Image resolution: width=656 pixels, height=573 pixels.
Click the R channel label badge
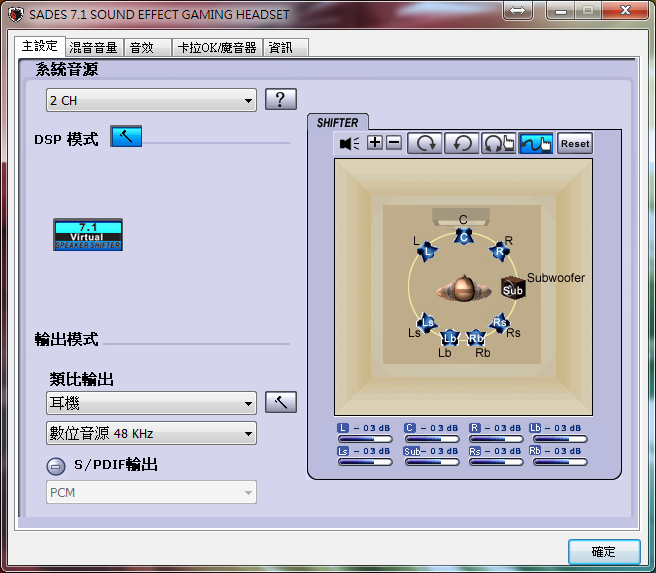click(x=475, y=428)
